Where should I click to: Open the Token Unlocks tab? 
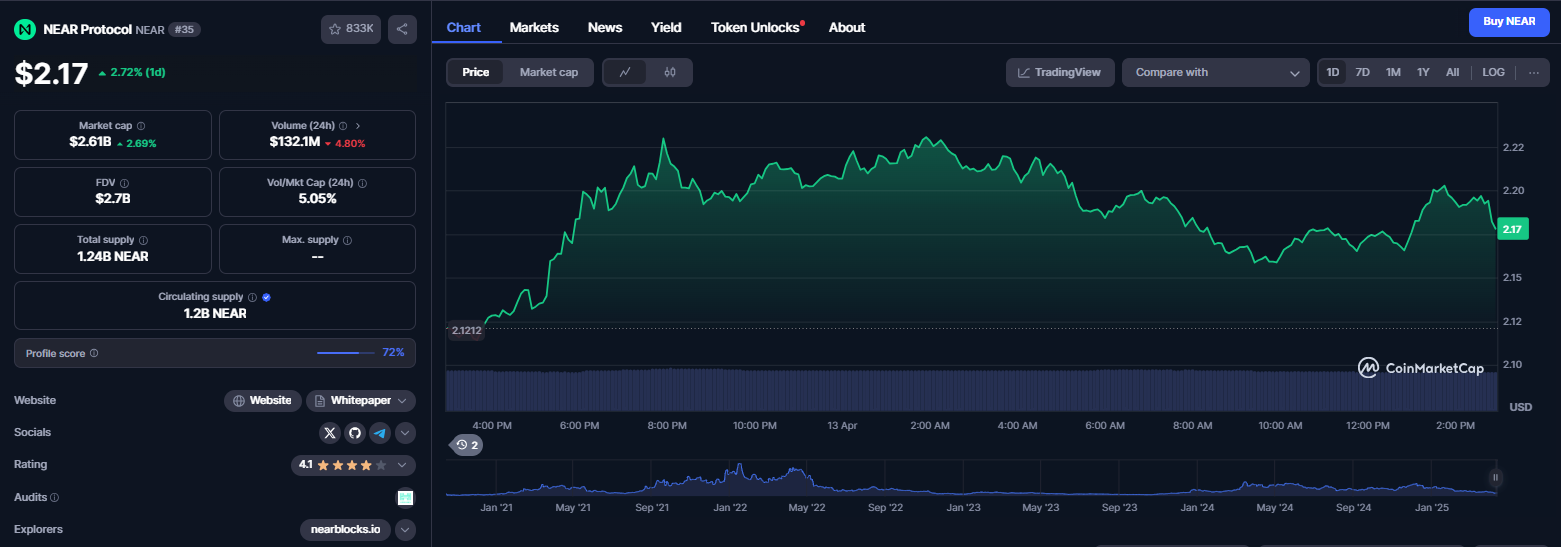click(757, 27)
